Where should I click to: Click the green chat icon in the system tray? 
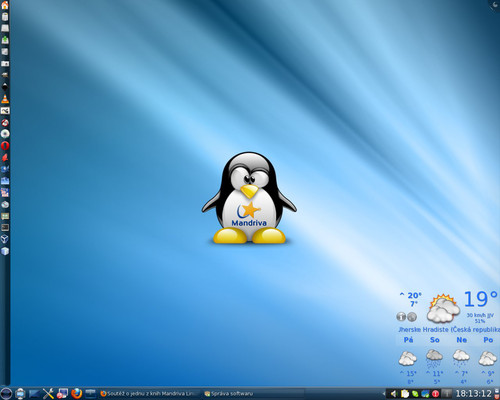coord(415,394)
